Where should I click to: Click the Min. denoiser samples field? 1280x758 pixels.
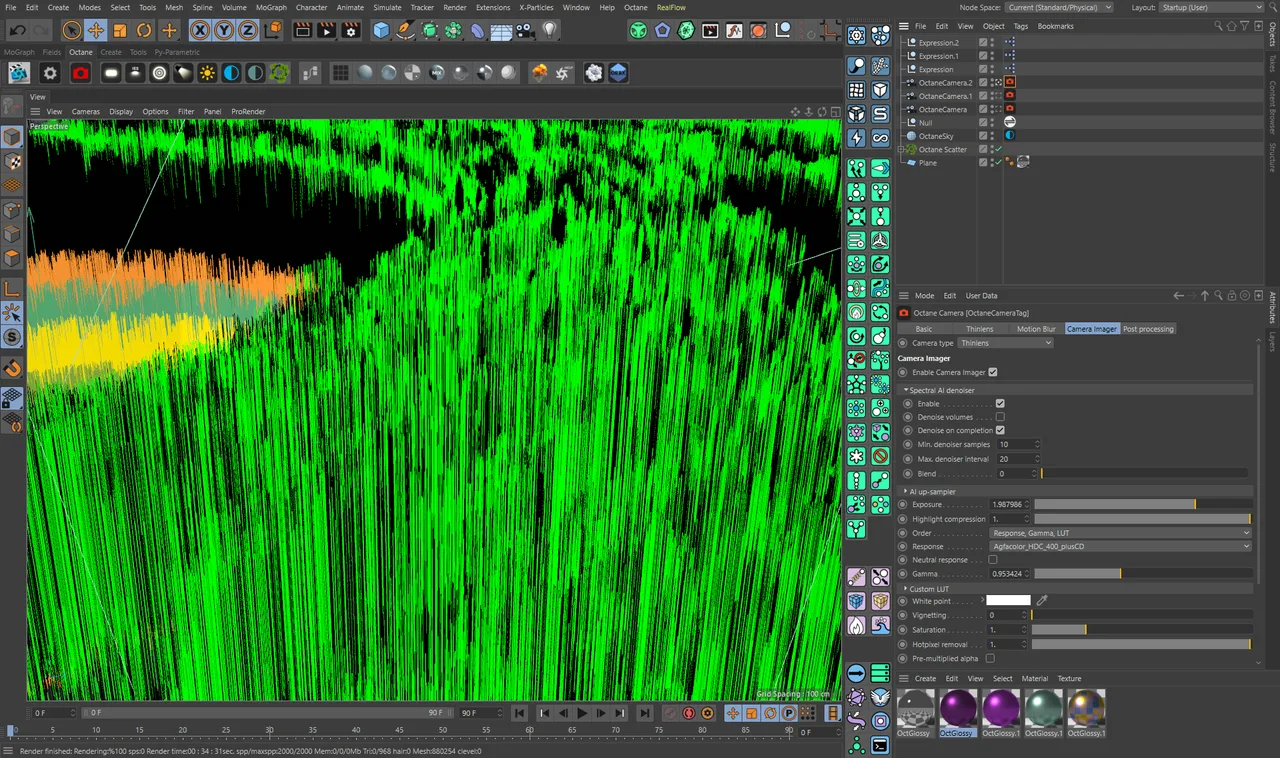(x=1018, y=444)
